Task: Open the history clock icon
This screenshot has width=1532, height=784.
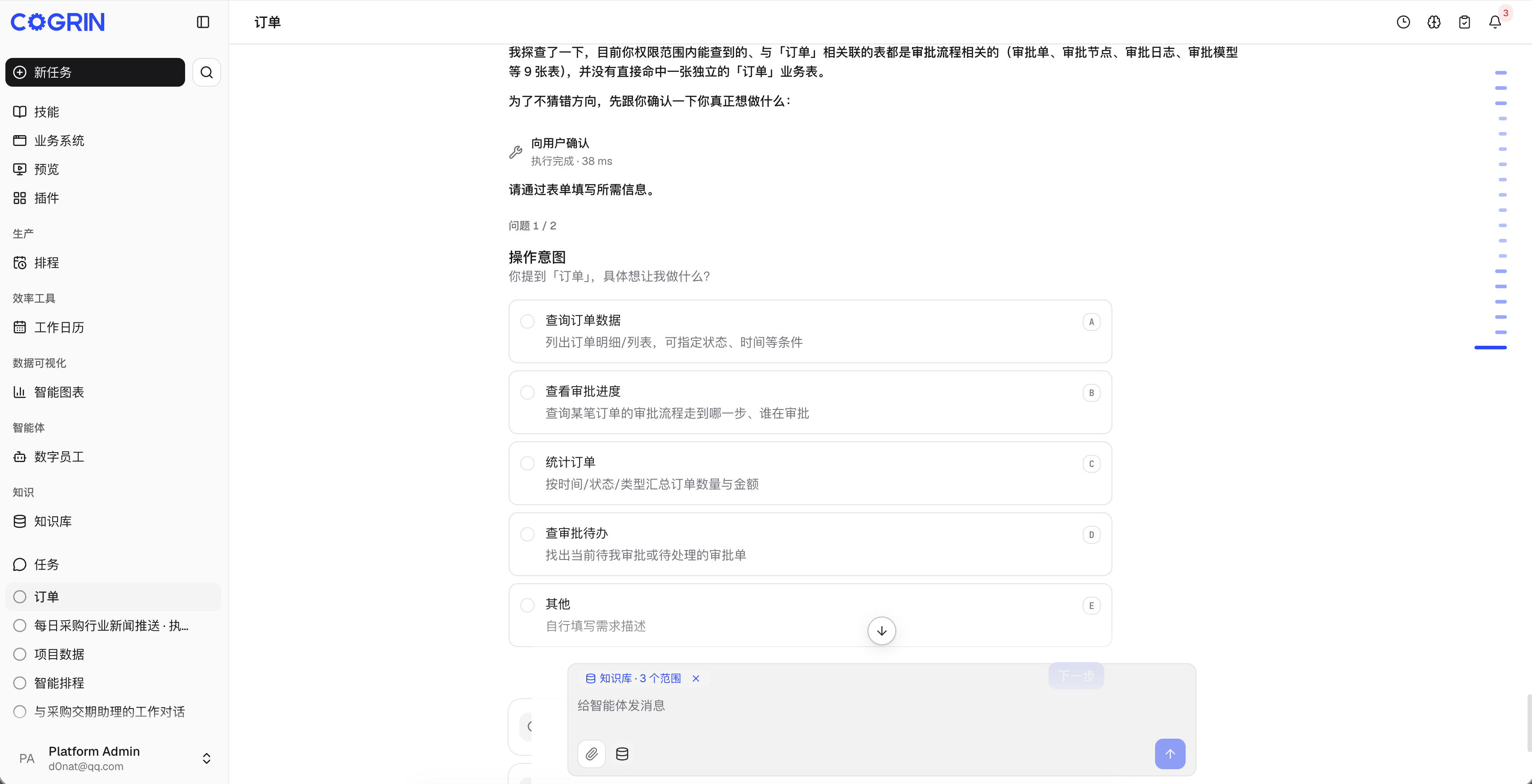Action: pyautogui.click(x=1403, y=22)
